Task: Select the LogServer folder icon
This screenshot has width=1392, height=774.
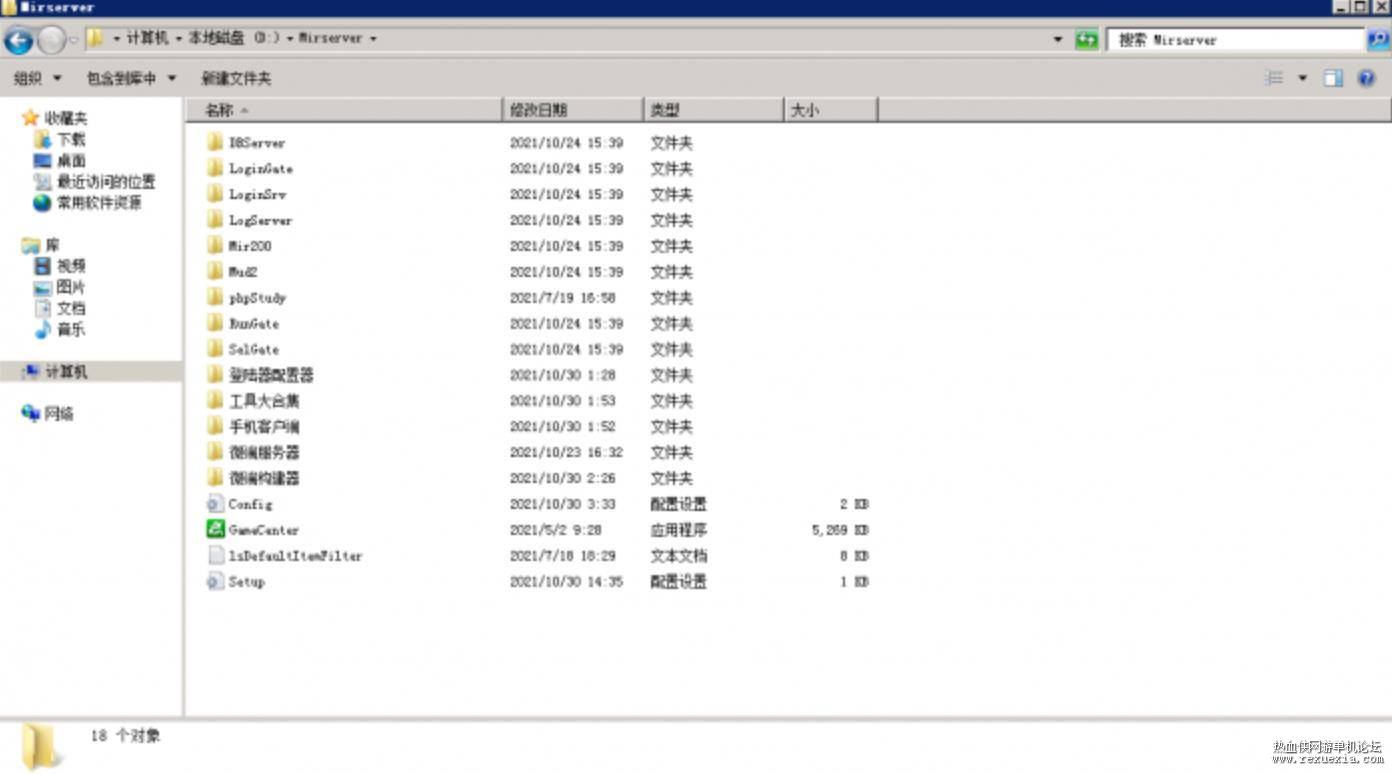Action: [215, 219]
